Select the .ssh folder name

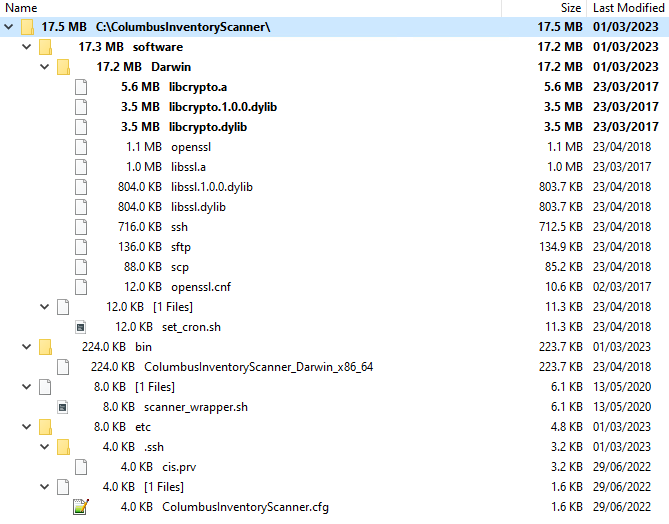point(154,447)
